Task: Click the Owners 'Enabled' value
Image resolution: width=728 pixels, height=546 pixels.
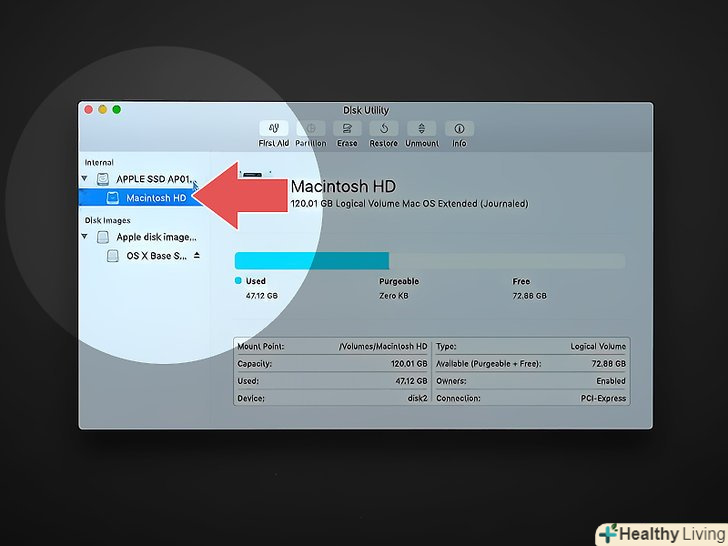Action: point(611,381)
